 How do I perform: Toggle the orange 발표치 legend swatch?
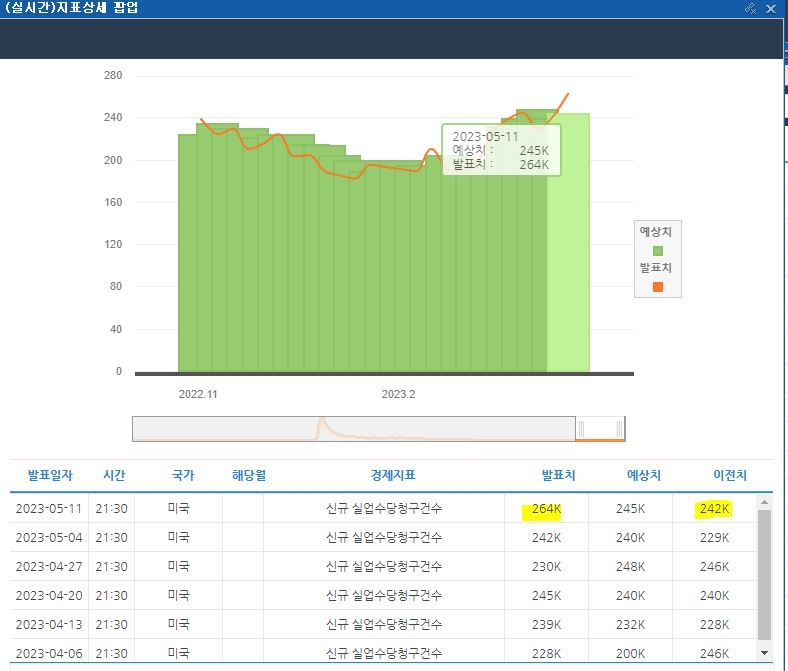(657, 286)
